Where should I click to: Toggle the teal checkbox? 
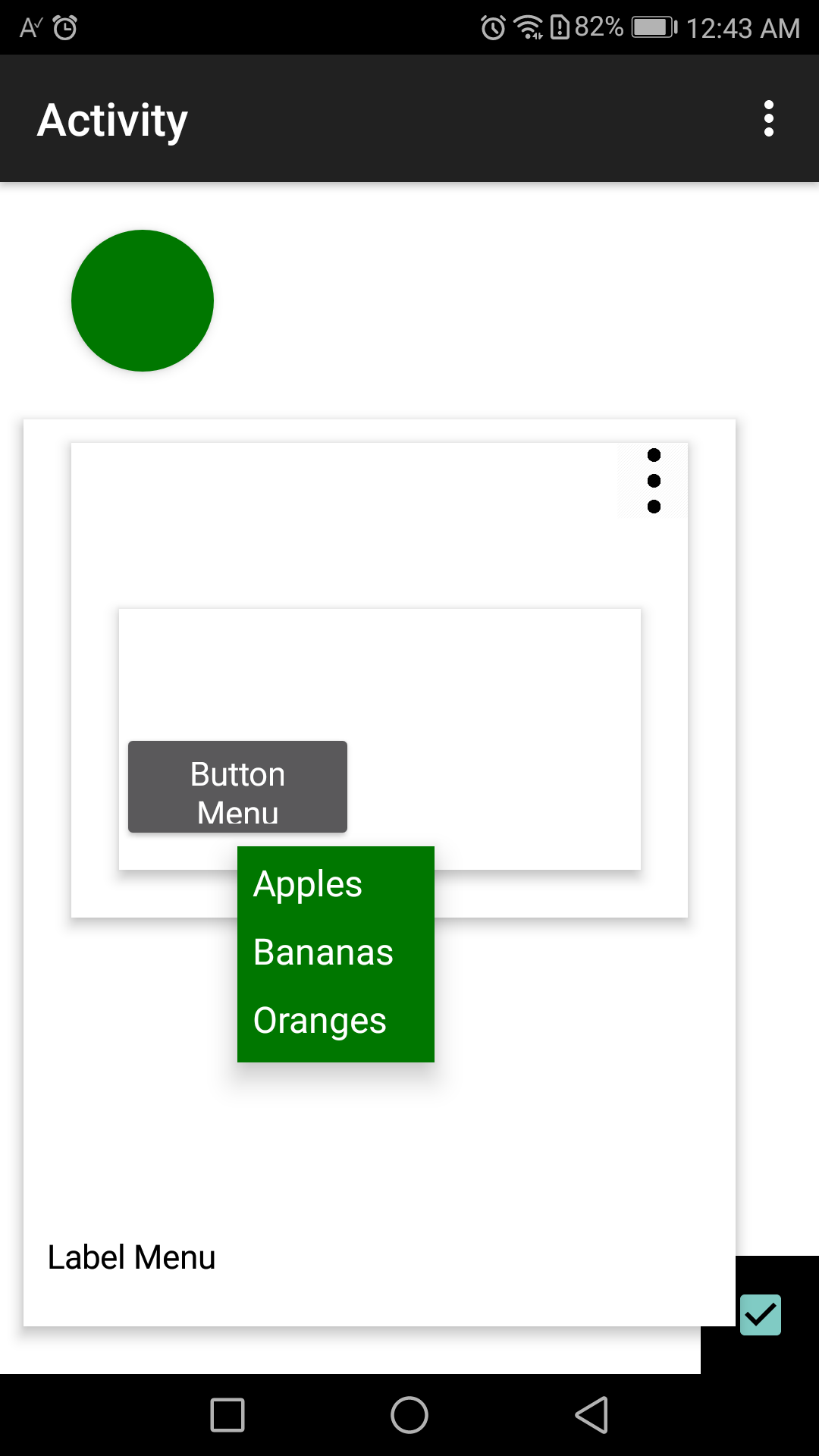(x=760, y=1314)
